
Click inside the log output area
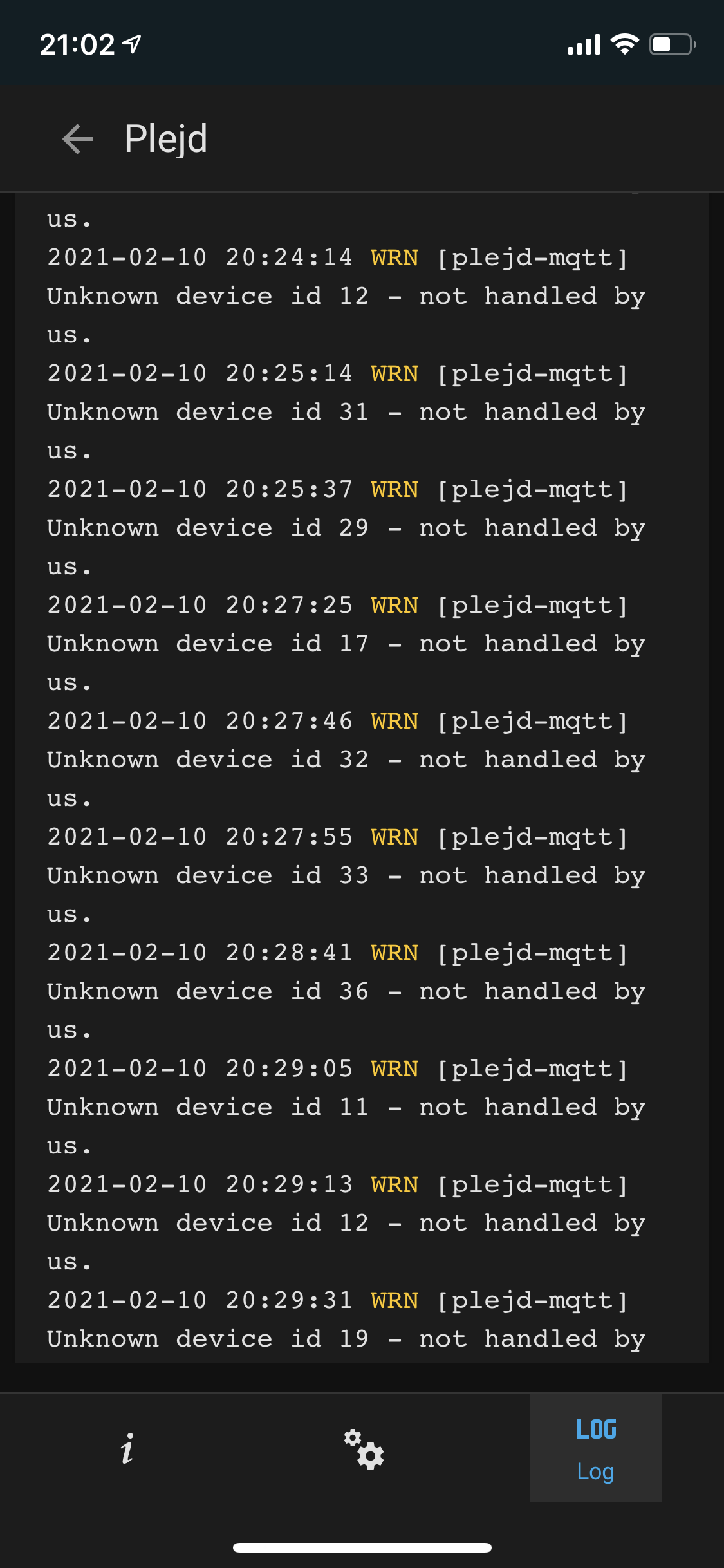coord(362,772)
